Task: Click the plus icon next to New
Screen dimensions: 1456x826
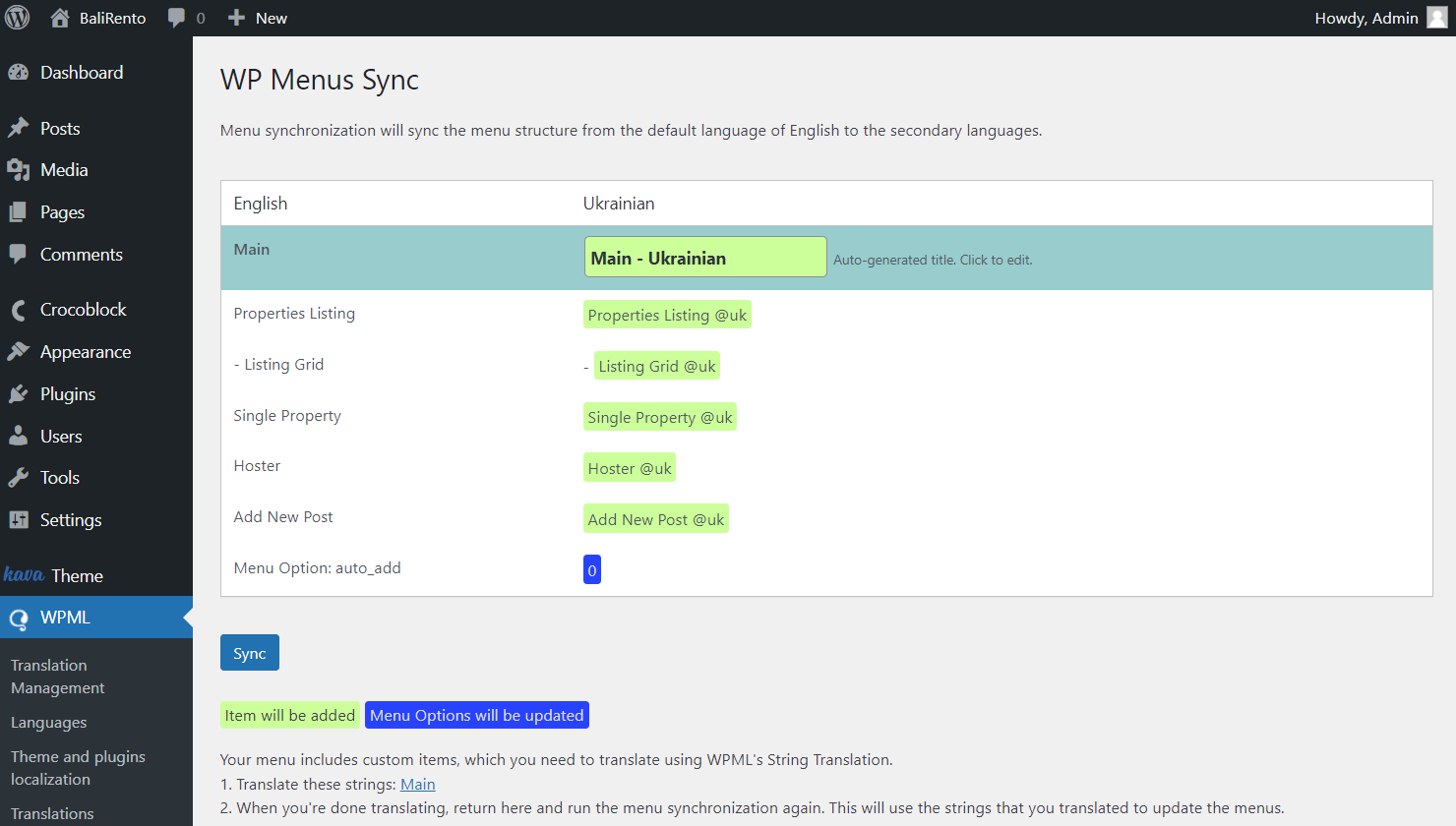Action: [236, 18]
